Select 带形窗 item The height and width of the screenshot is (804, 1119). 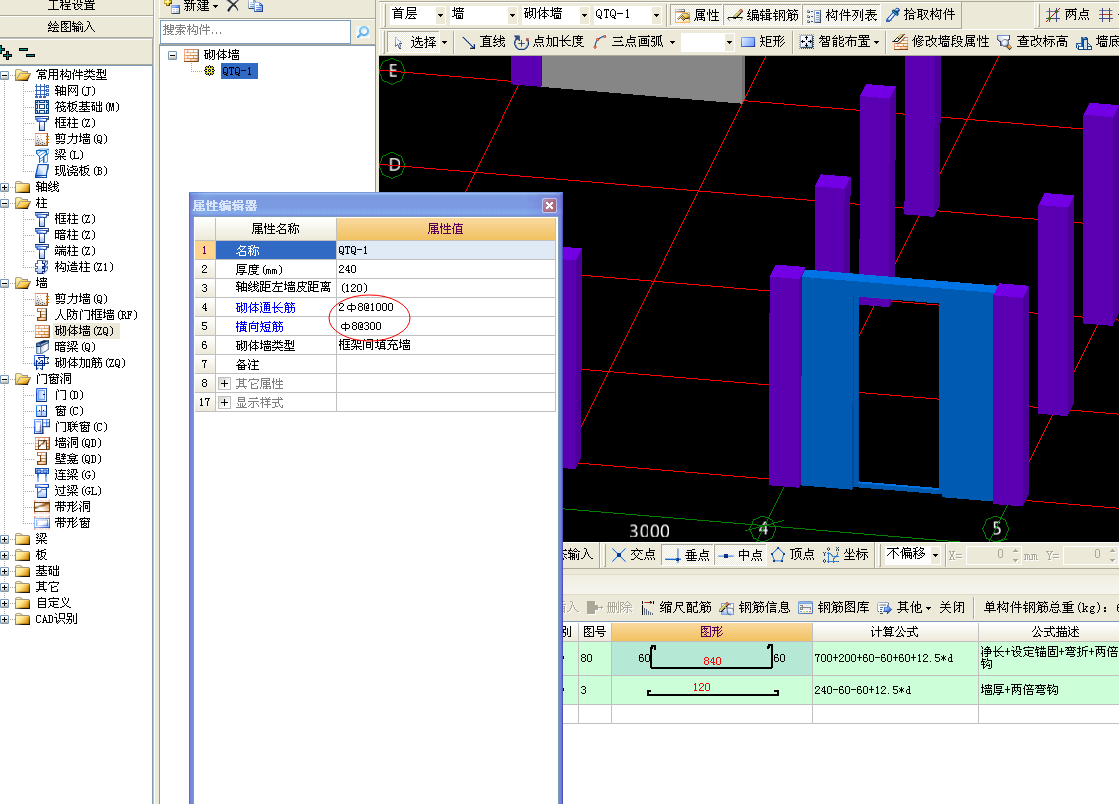click(72, 523)
